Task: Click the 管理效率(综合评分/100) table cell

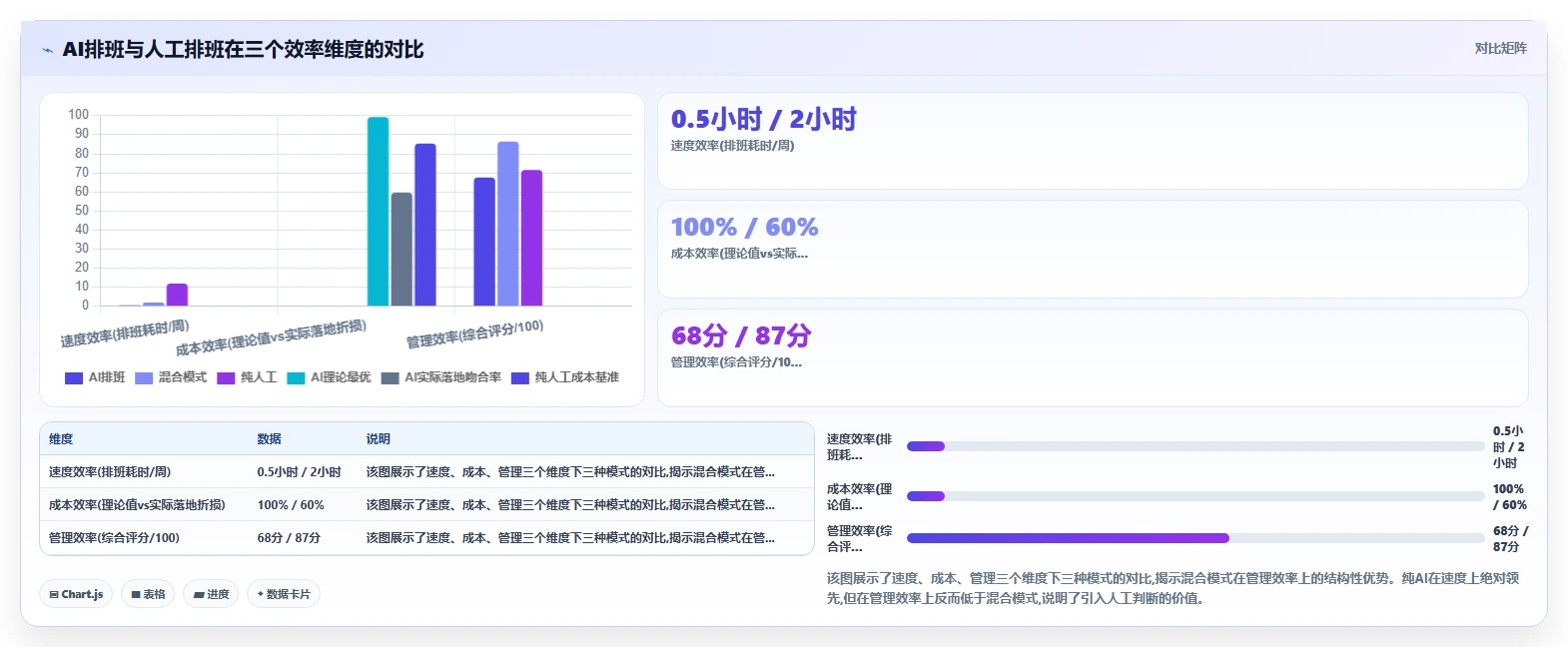Action: point(144,538)
